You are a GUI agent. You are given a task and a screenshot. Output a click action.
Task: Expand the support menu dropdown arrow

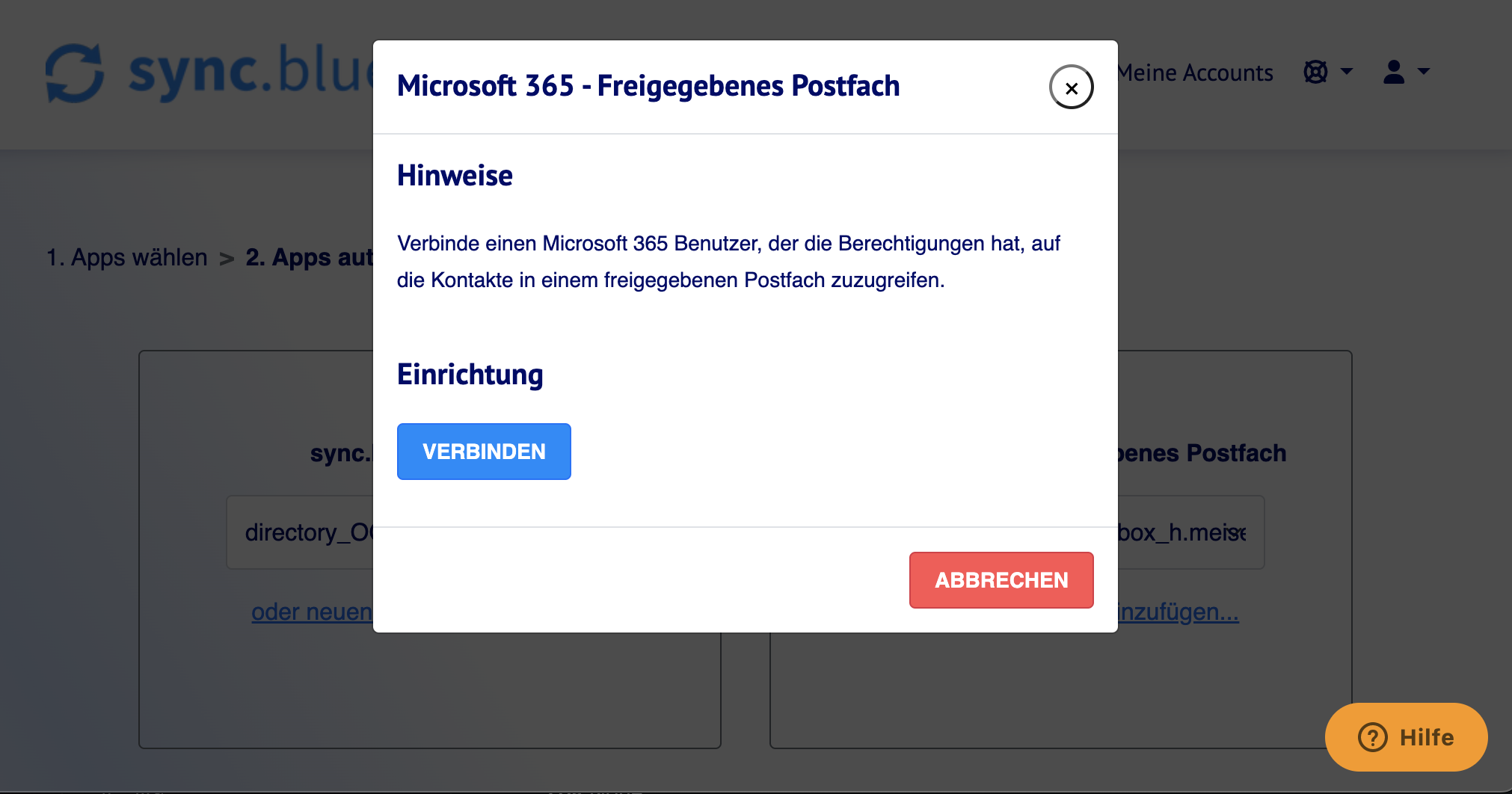pos(1347,72)
